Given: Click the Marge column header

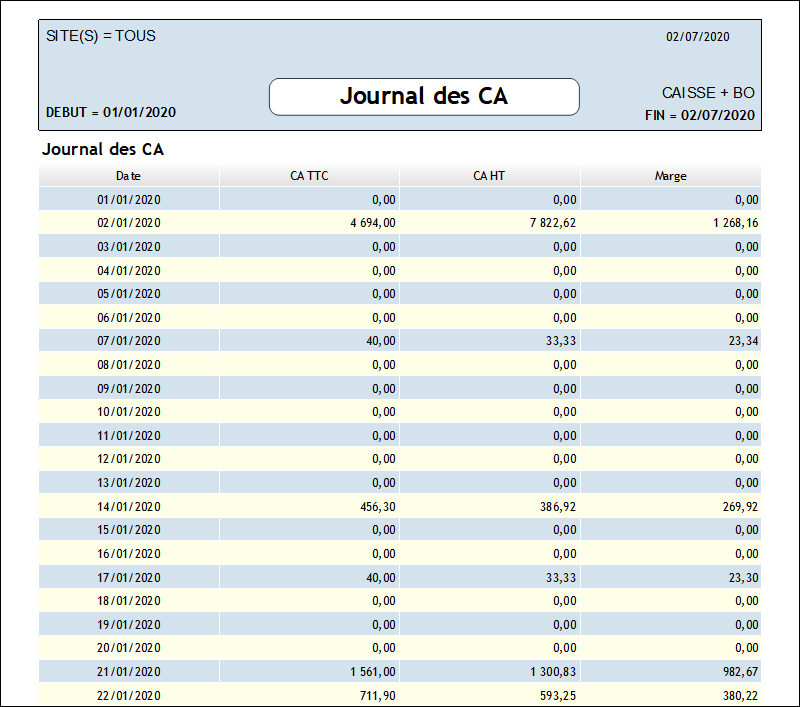Looking at the screenshot, I should point(670,176).
